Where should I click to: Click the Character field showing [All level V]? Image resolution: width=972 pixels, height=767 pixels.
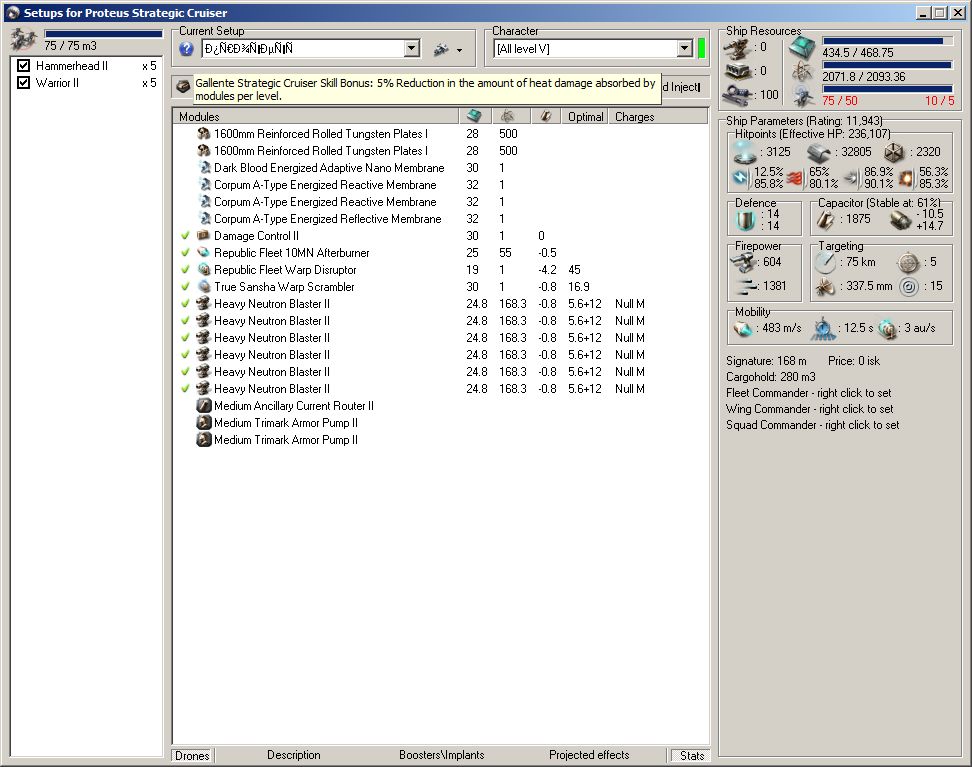click(x=586, y=48)
